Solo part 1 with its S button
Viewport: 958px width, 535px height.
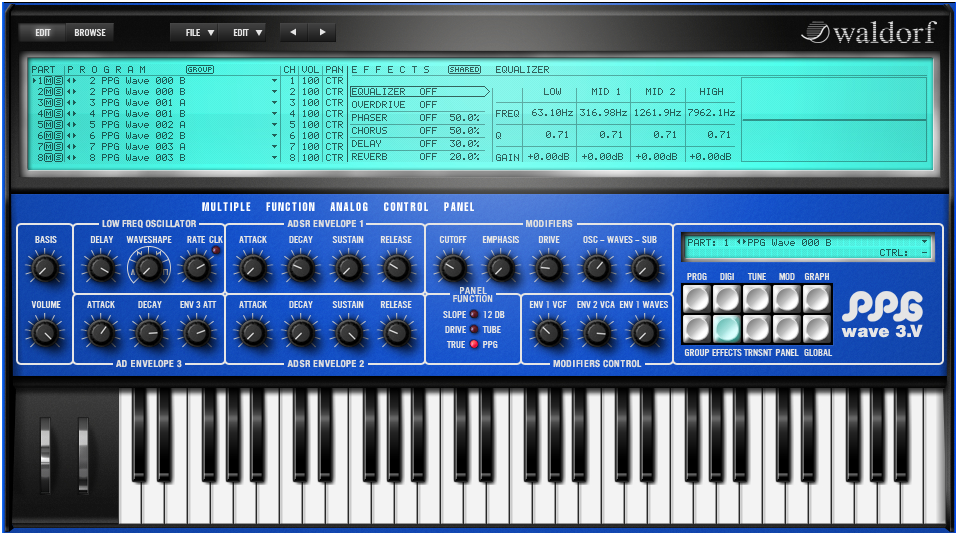[x=58, y=81]
